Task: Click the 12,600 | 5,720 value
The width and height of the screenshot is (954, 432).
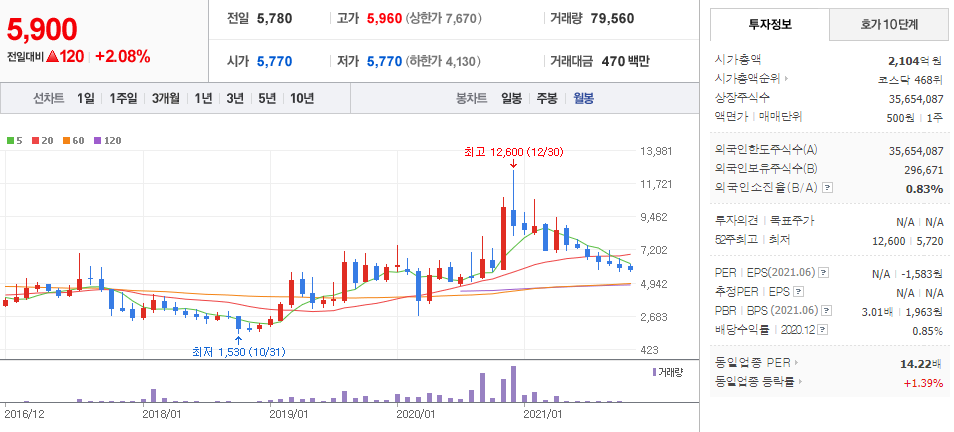Action: pos(908,241)
